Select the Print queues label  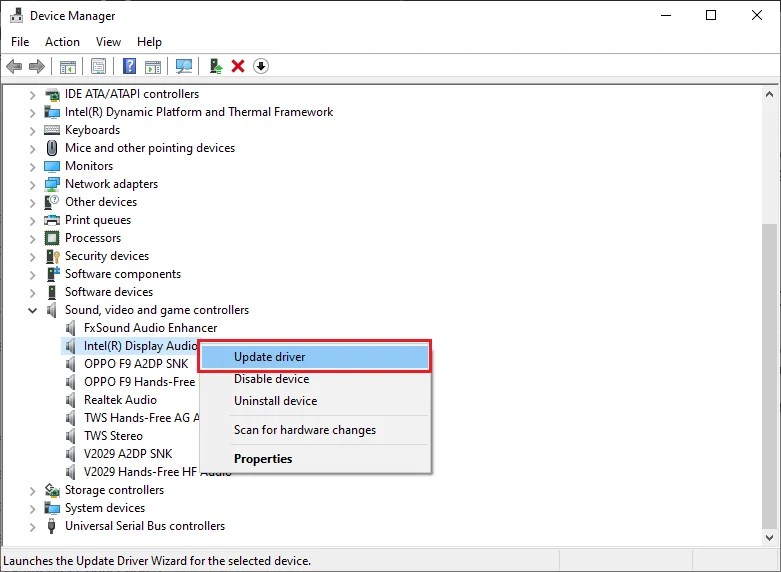pyautogui.click(x=98, y=220)
